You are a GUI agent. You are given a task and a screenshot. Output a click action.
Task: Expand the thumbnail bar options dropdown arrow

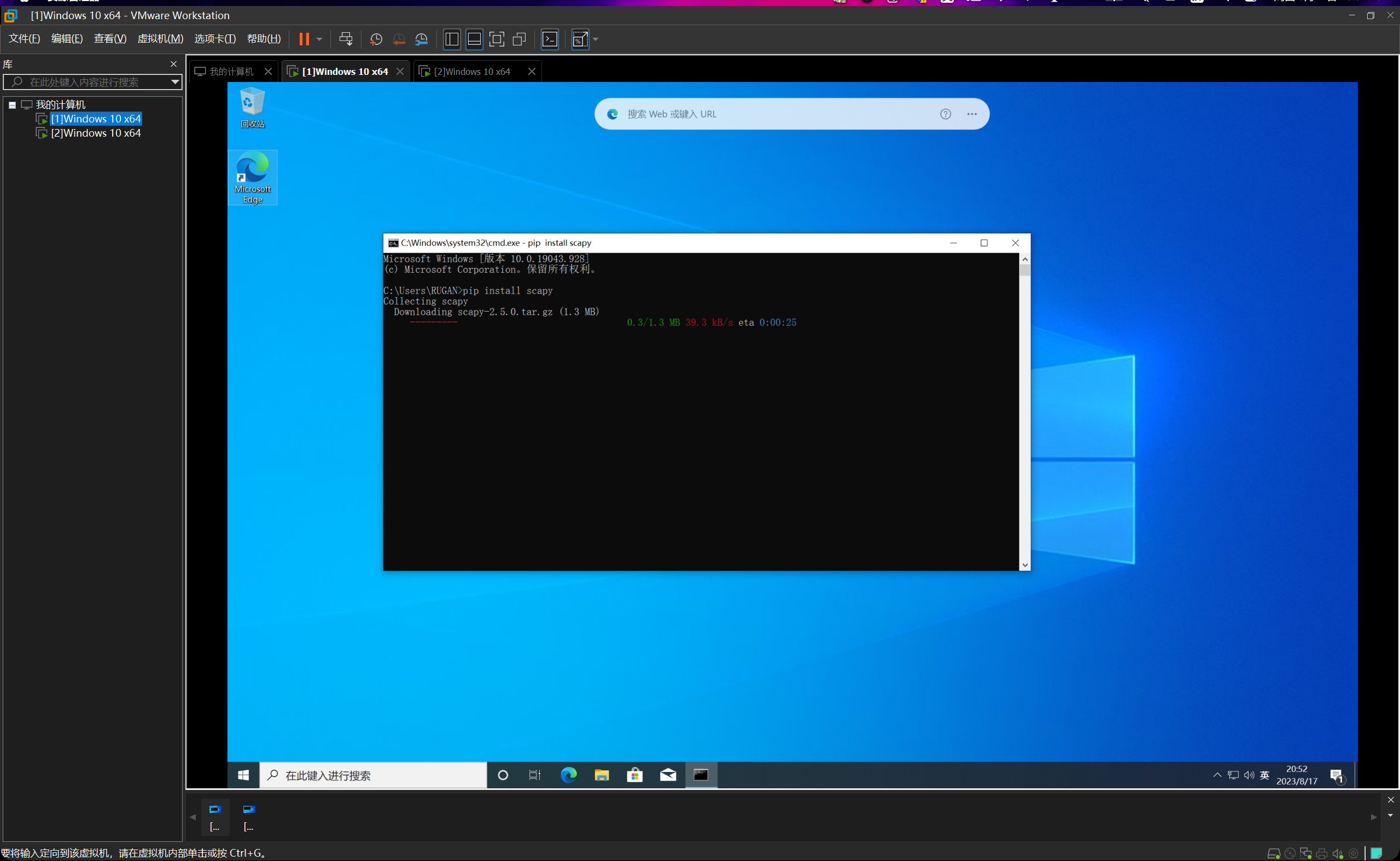point(1390,816)
